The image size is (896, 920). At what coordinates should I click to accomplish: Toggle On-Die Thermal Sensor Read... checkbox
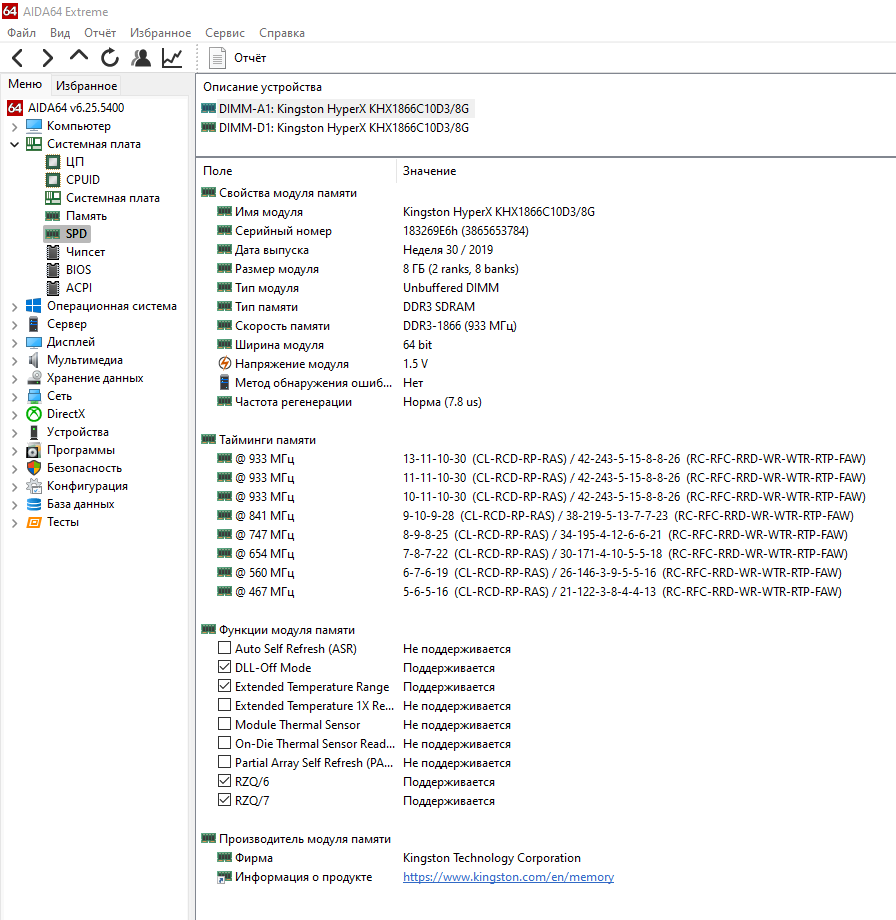(x=224, y=743)
